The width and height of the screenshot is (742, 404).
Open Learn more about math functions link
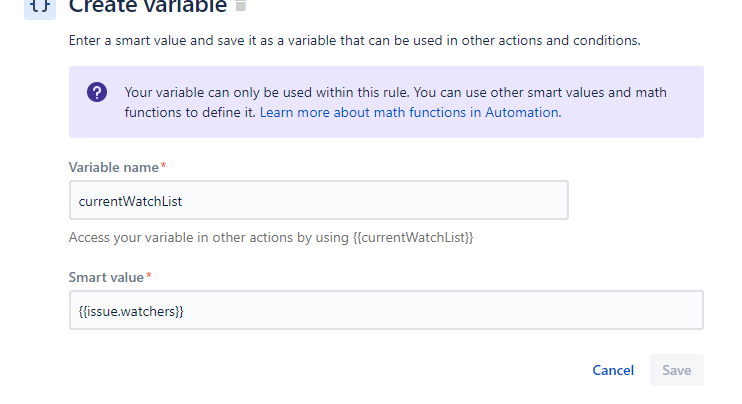(410, 113)
